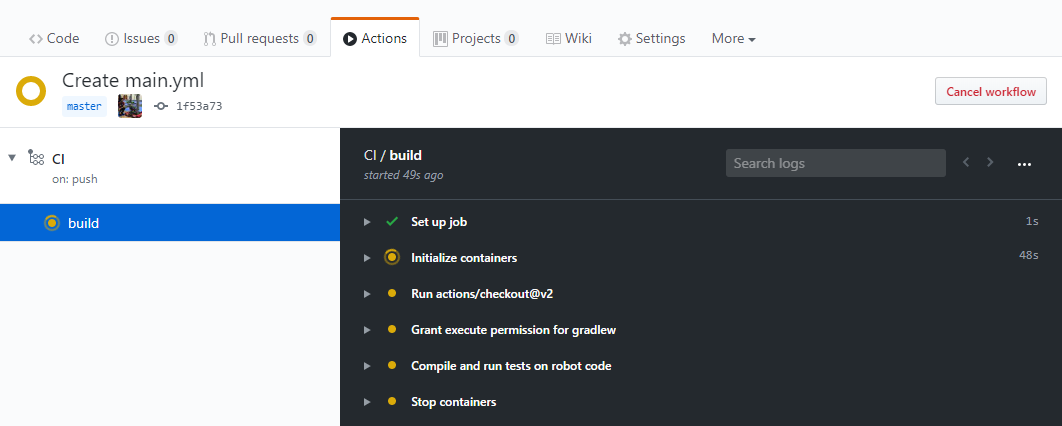The width and height of the screenshot is (1062, 426).
Task: Open the master branch label link
Action: (x=84, y=106)
